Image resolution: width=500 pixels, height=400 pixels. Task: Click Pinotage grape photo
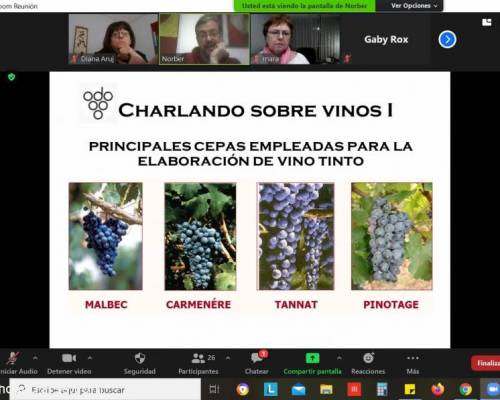point(392,236)
